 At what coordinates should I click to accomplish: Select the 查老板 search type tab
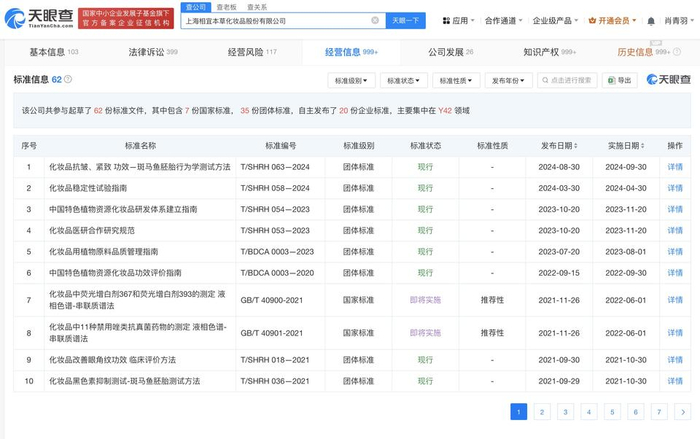click(x=226, y=7)
